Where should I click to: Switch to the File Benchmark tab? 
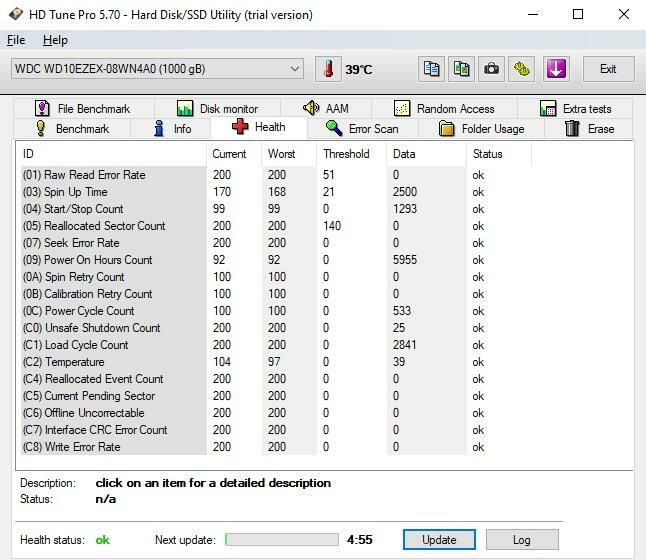click(x=84, y=109)
